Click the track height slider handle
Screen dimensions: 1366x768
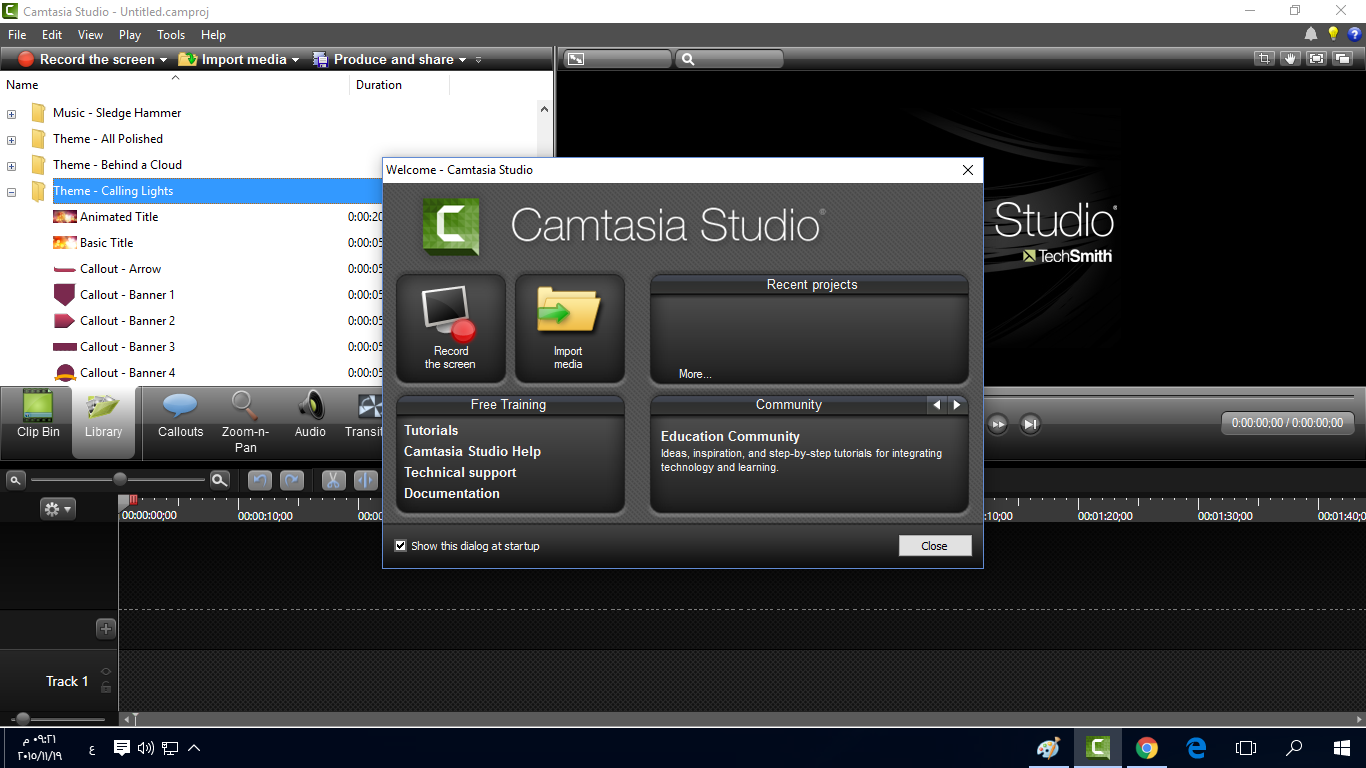point(23,719)
